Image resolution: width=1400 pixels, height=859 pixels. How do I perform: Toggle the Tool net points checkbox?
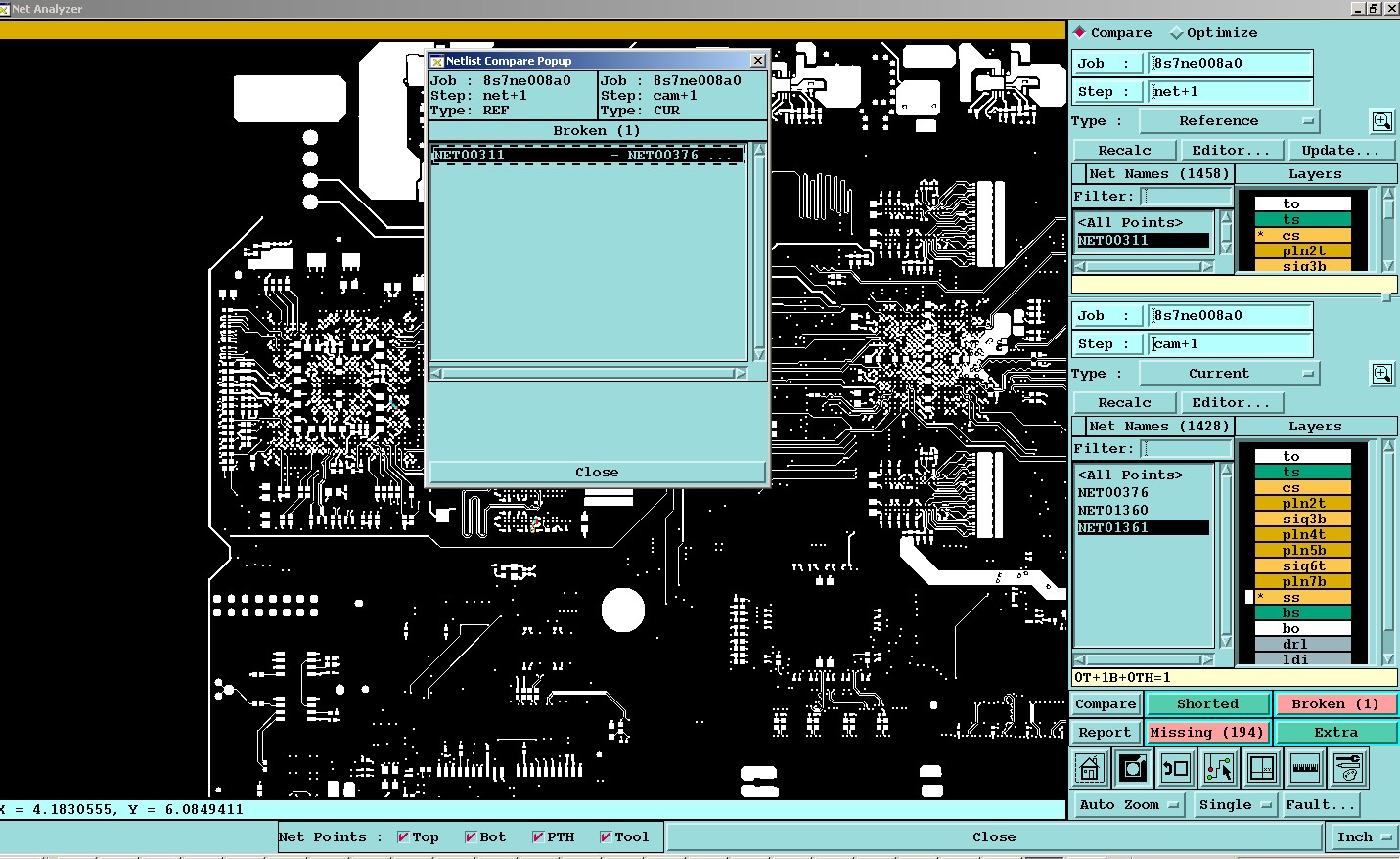coord(606,837)
